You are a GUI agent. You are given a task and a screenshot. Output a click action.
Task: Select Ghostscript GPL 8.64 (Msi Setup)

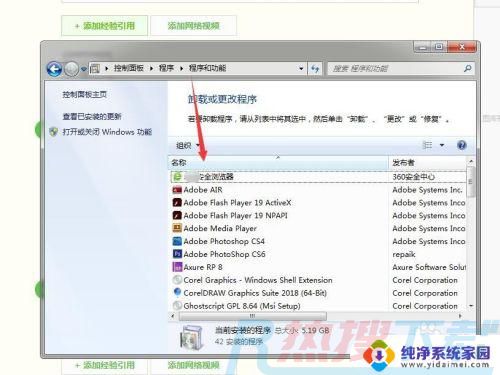coord(242,306)
